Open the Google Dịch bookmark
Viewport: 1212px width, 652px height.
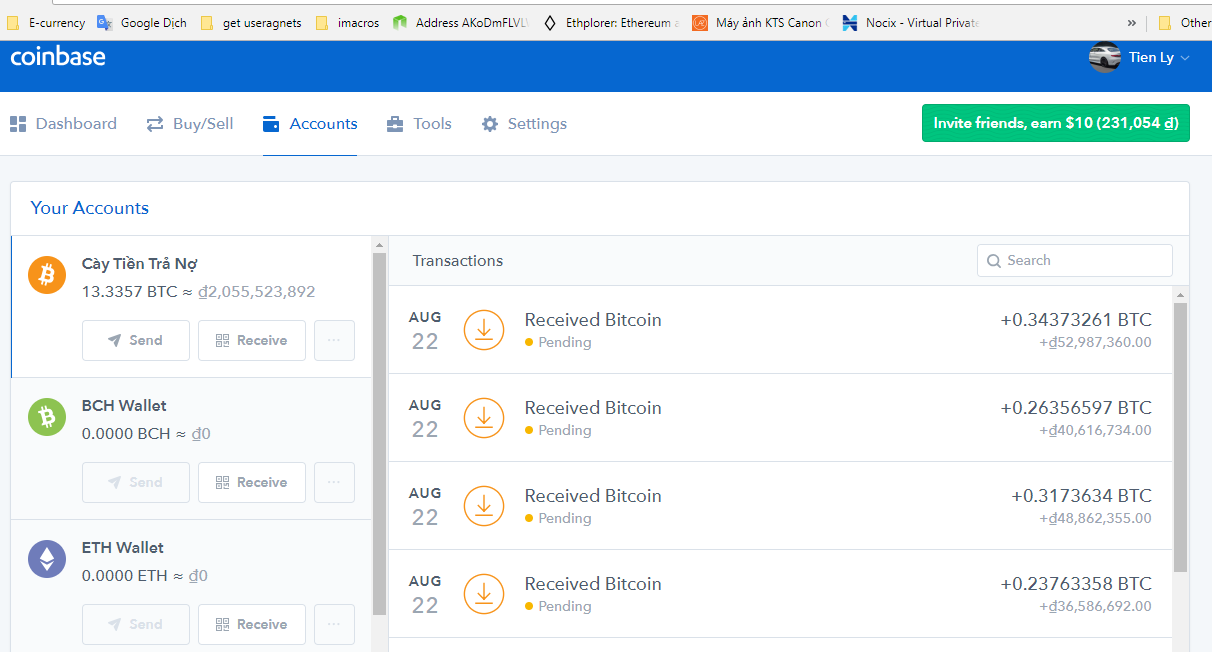pos(141,22)
